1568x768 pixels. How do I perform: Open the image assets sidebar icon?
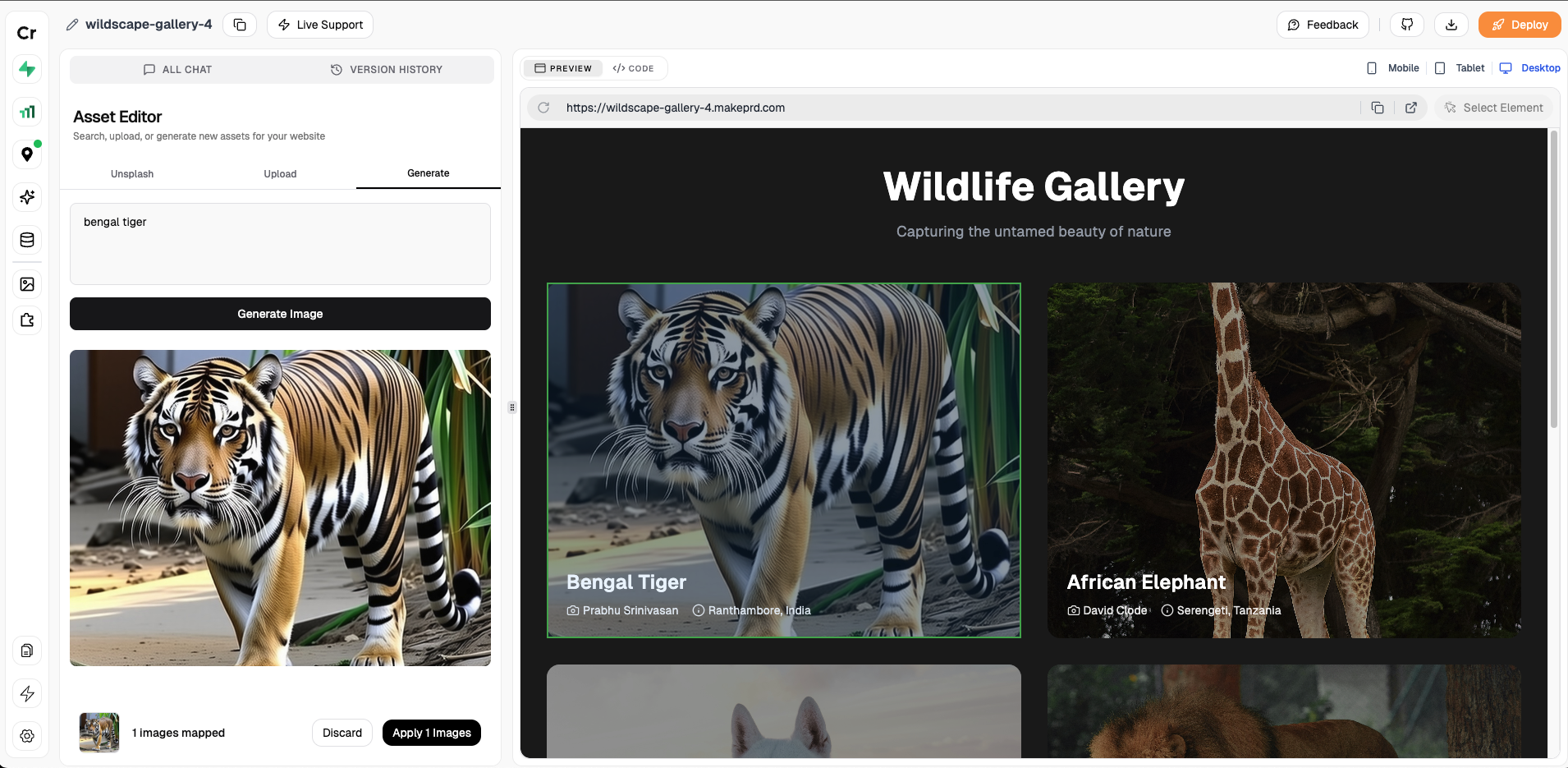click(x=27, y=283)
